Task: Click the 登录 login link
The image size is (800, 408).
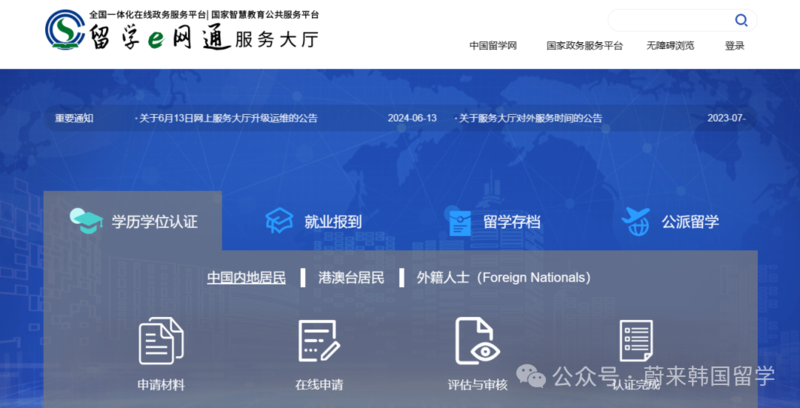Action: (x=735, y=46)
